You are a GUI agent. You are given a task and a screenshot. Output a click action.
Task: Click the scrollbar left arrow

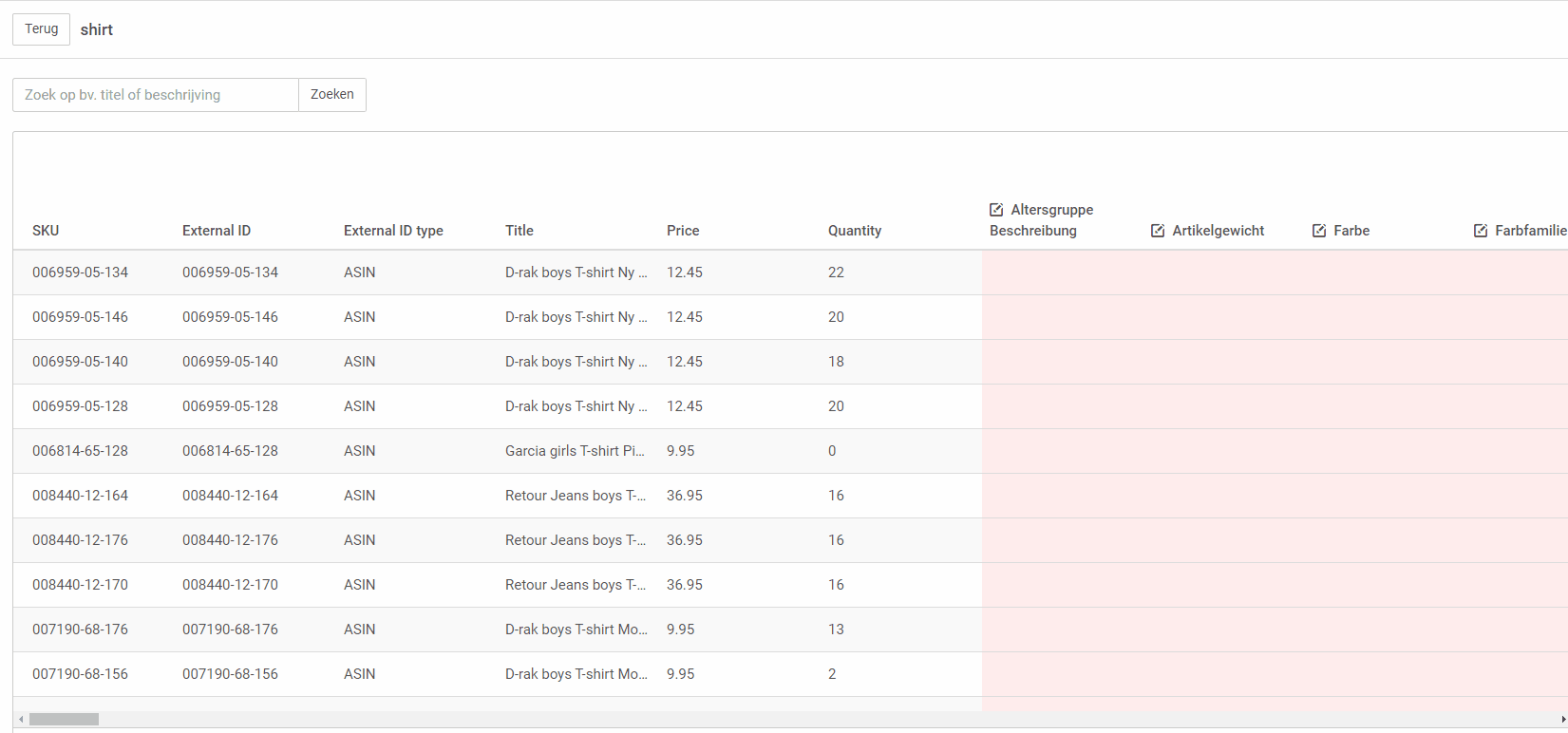21,720
